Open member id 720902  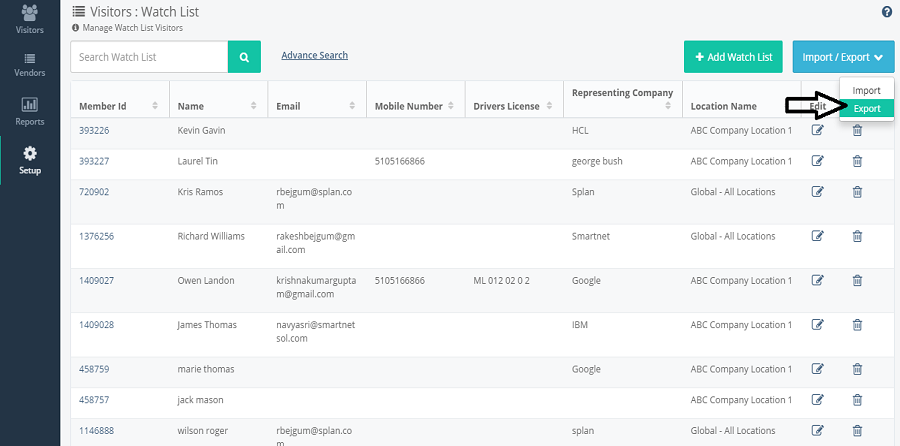[94, 192]
